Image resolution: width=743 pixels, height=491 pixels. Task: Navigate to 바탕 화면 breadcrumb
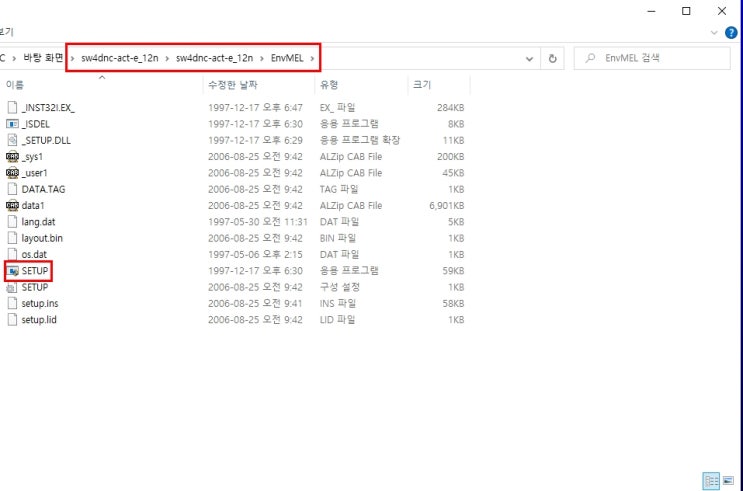[44, 58]
